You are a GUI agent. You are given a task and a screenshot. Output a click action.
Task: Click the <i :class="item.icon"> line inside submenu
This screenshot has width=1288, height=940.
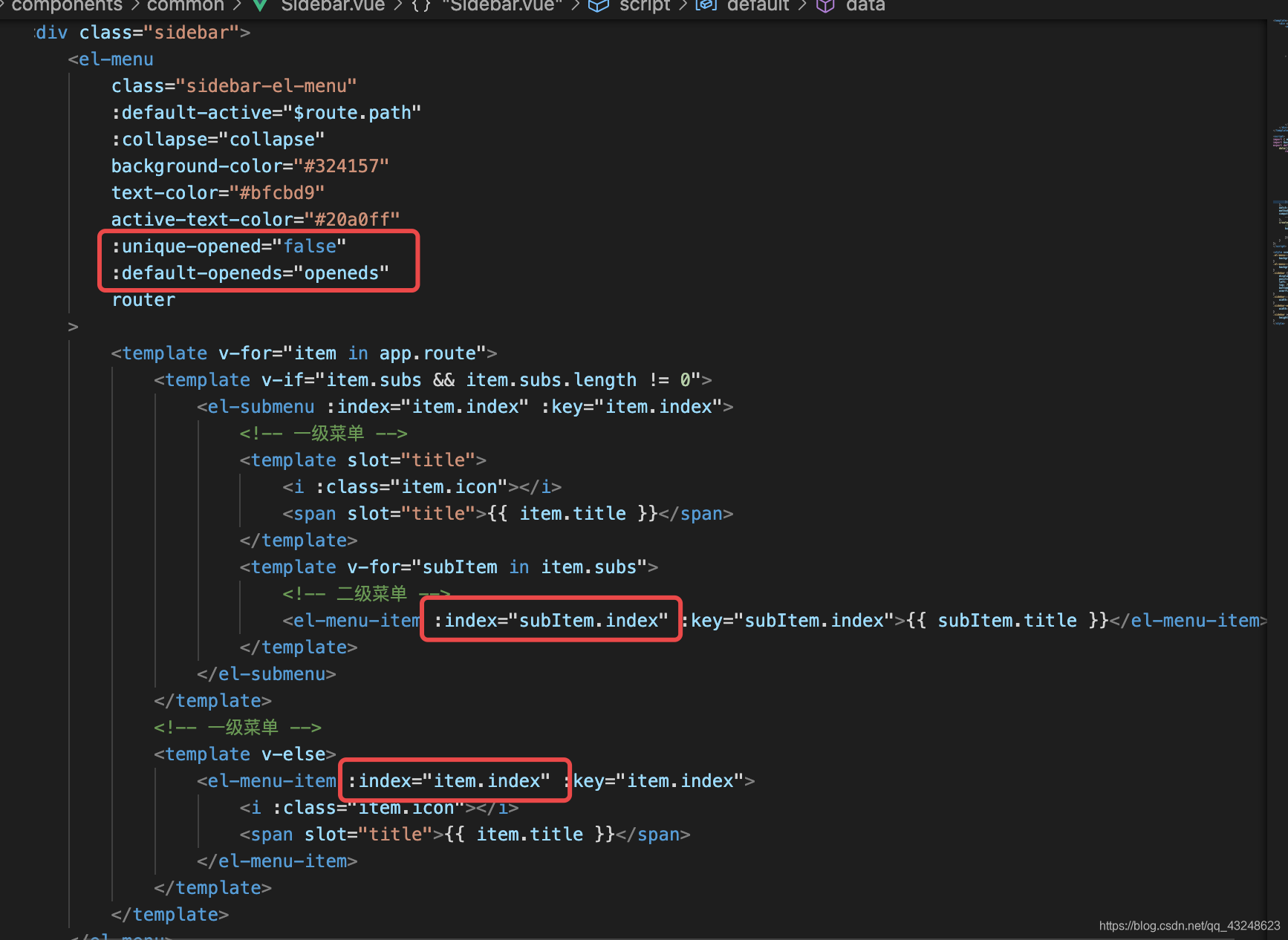422,487
